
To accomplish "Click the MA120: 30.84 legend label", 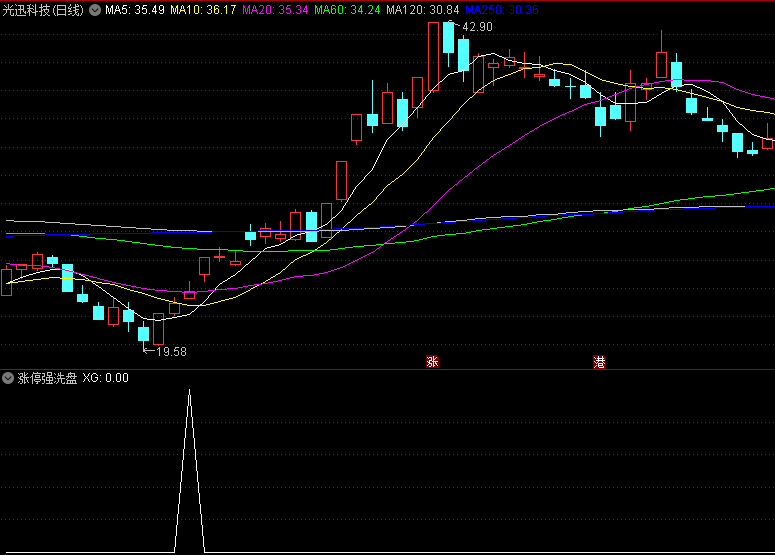I will coord(423,10).
